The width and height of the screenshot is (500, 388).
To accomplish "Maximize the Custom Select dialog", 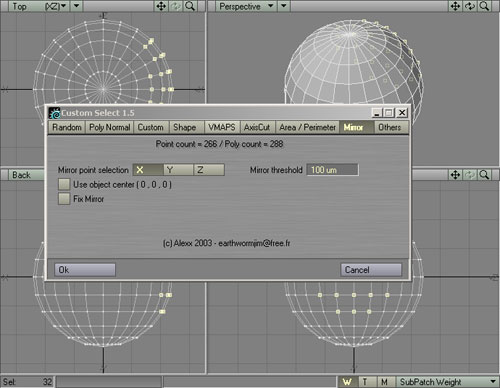I will [x=389, y=113].
